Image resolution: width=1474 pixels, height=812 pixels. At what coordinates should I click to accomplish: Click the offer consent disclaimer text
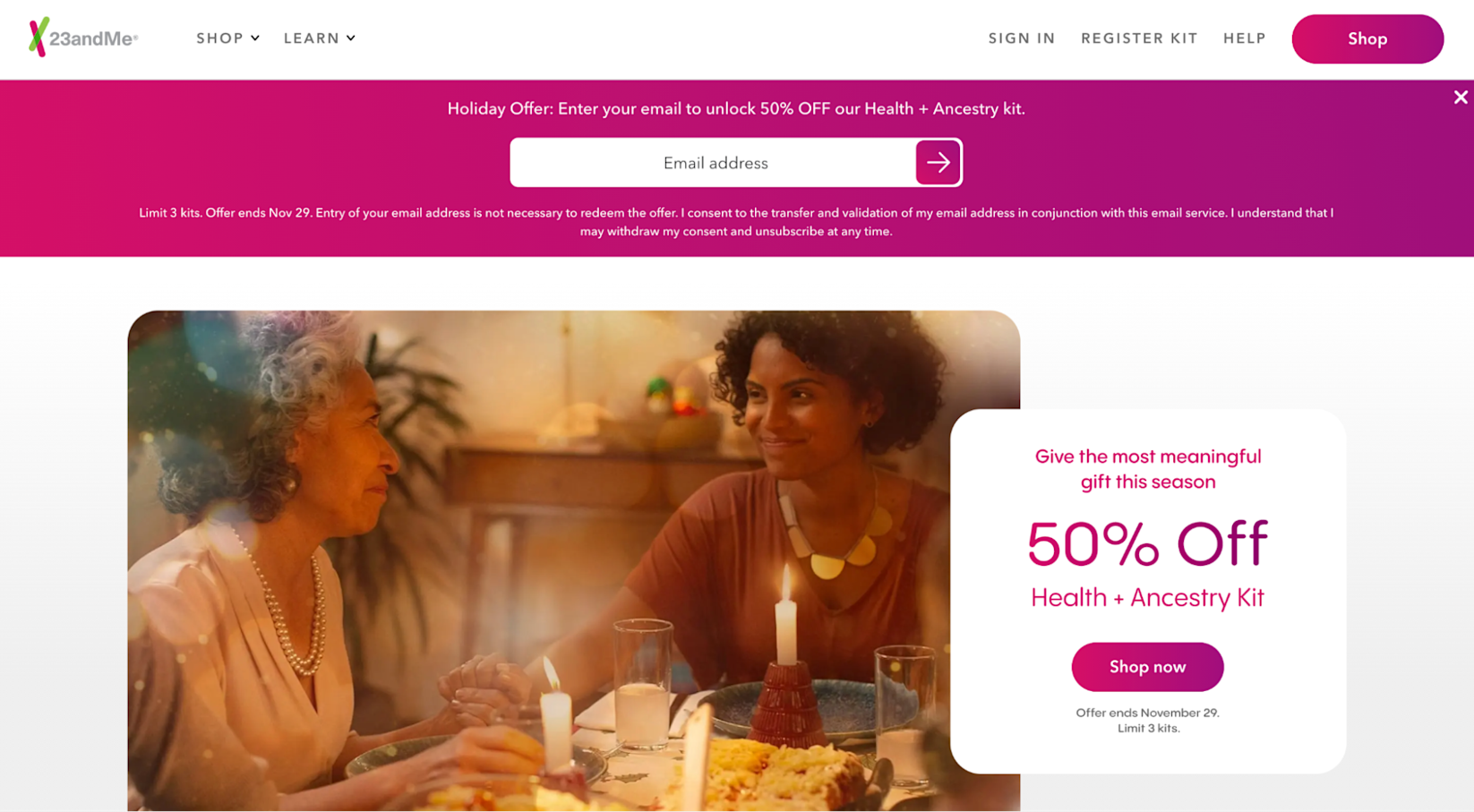click(736, 222)
